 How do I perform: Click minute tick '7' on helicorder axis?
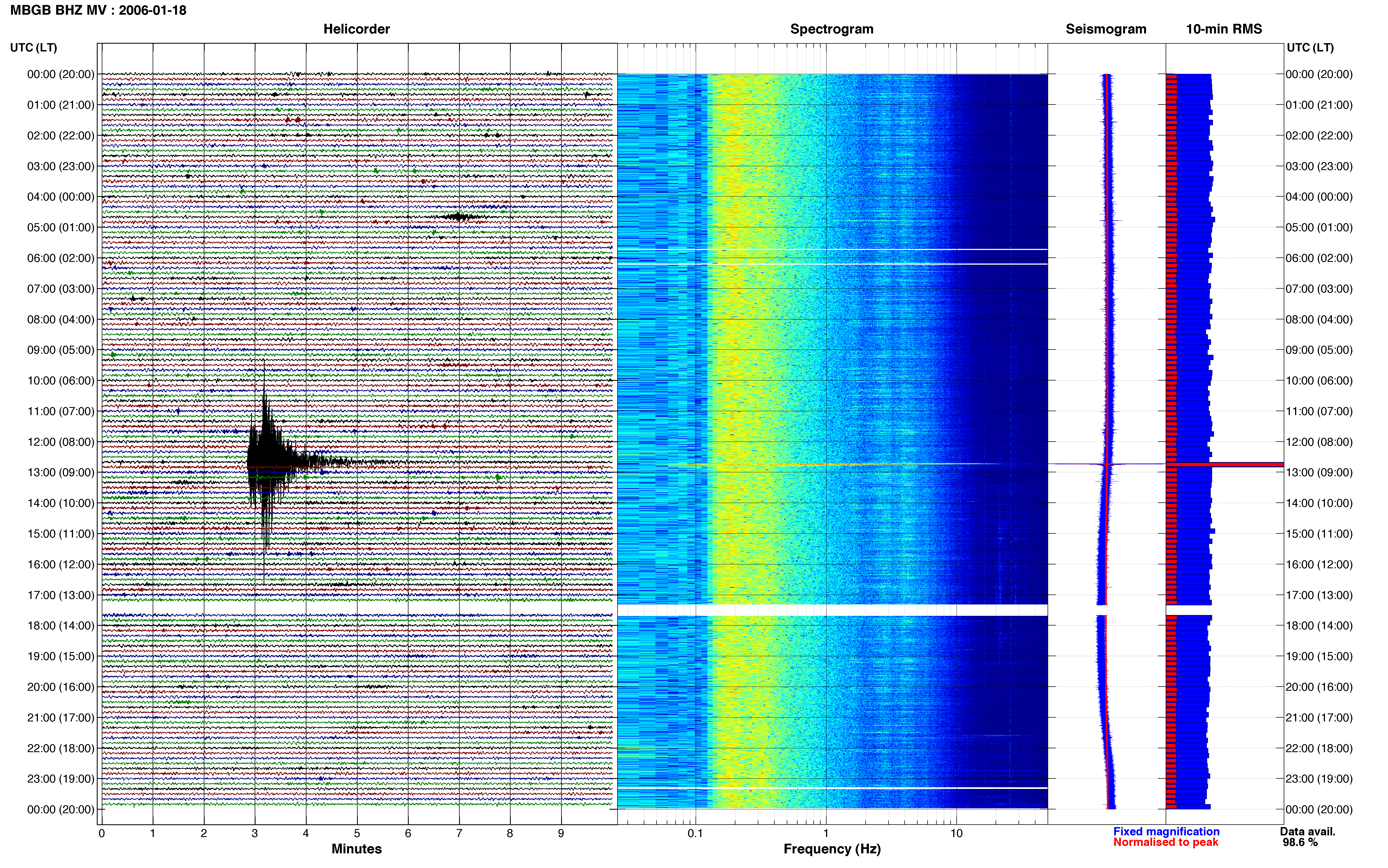tap(459, 833)
